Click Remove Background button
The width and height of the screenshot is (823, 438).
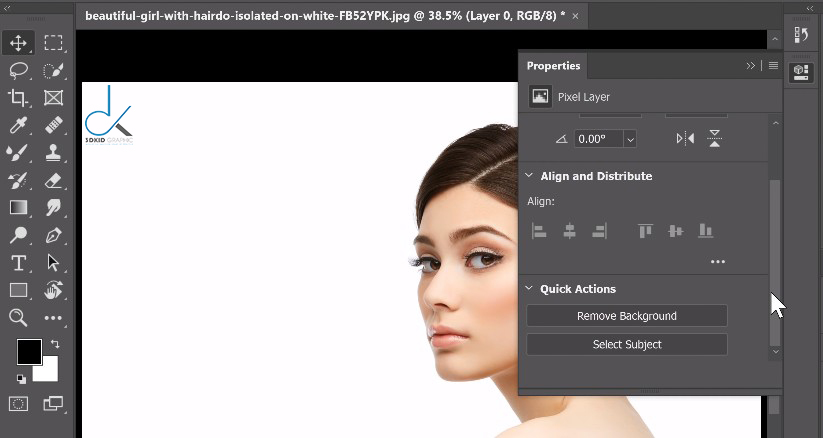click(627, 316)
